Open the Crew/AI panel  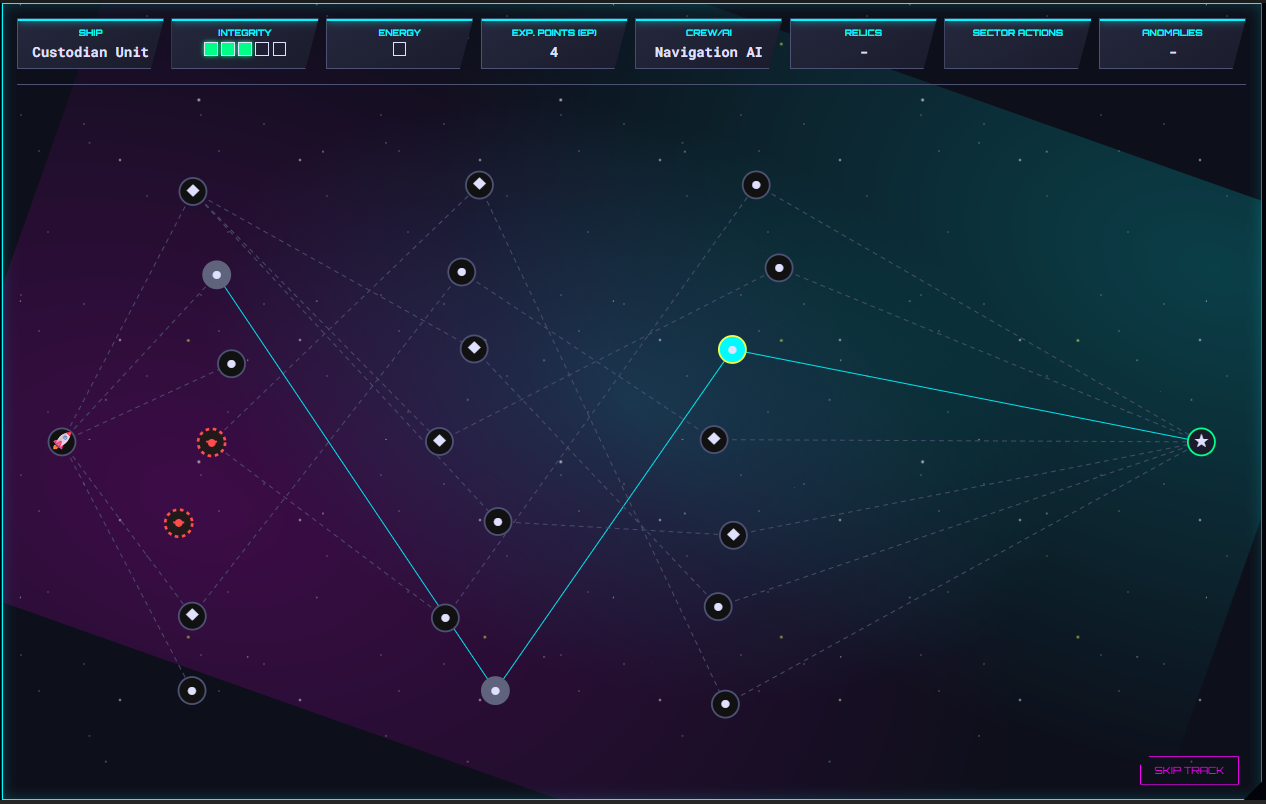tap(708, 44)
